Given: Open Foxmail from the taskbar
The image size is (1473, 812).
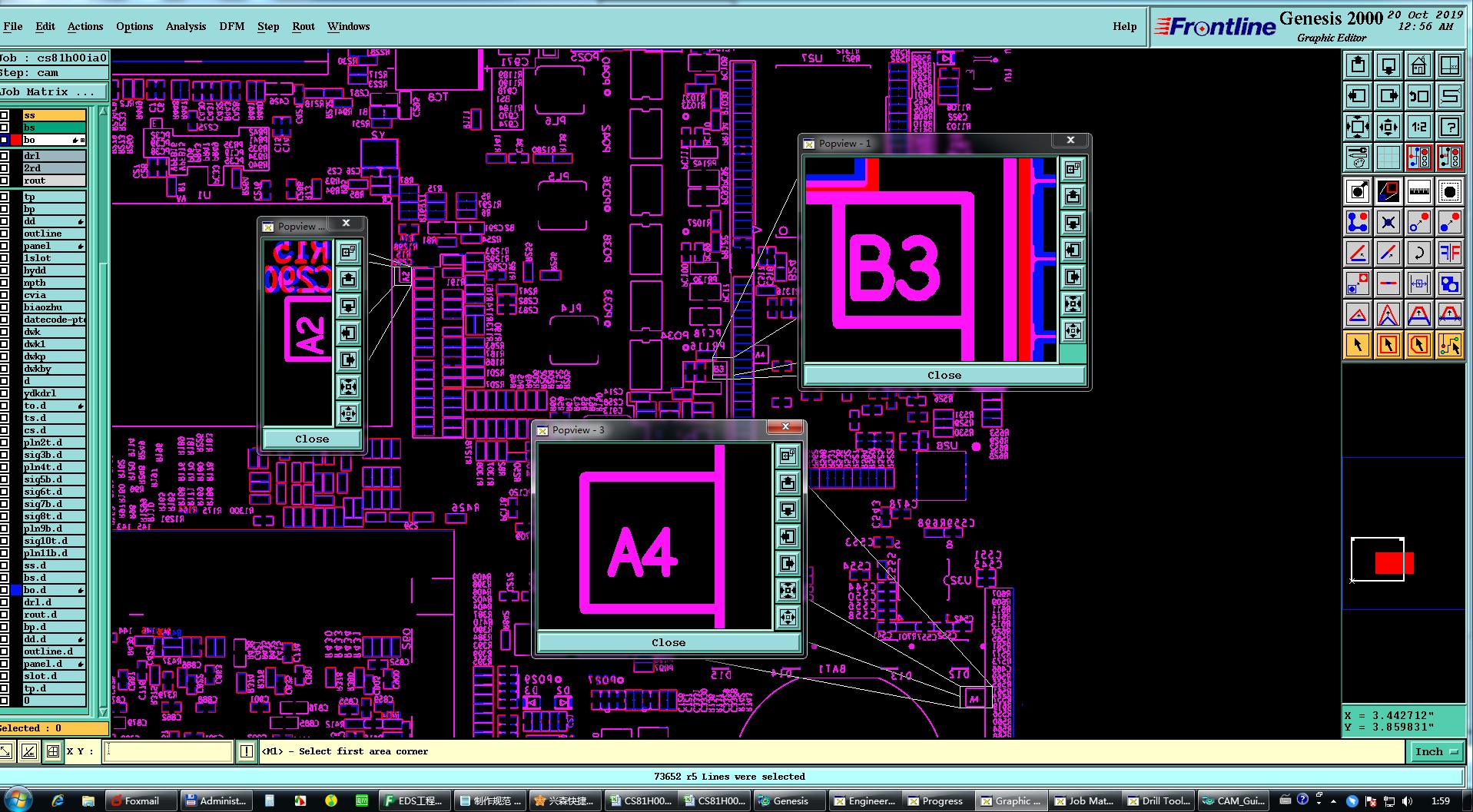Looking at the screenshot, I should (141, 800).
